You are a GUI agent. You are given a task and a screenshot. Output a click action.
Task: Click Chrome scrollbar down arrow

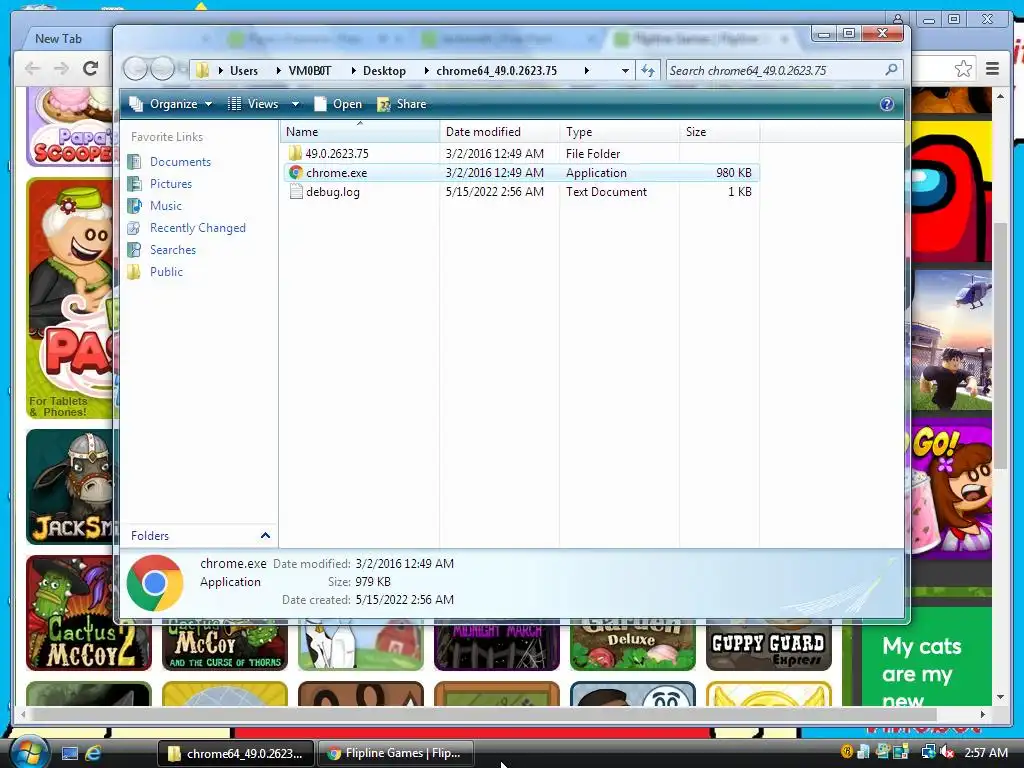tap(1000, 697)
